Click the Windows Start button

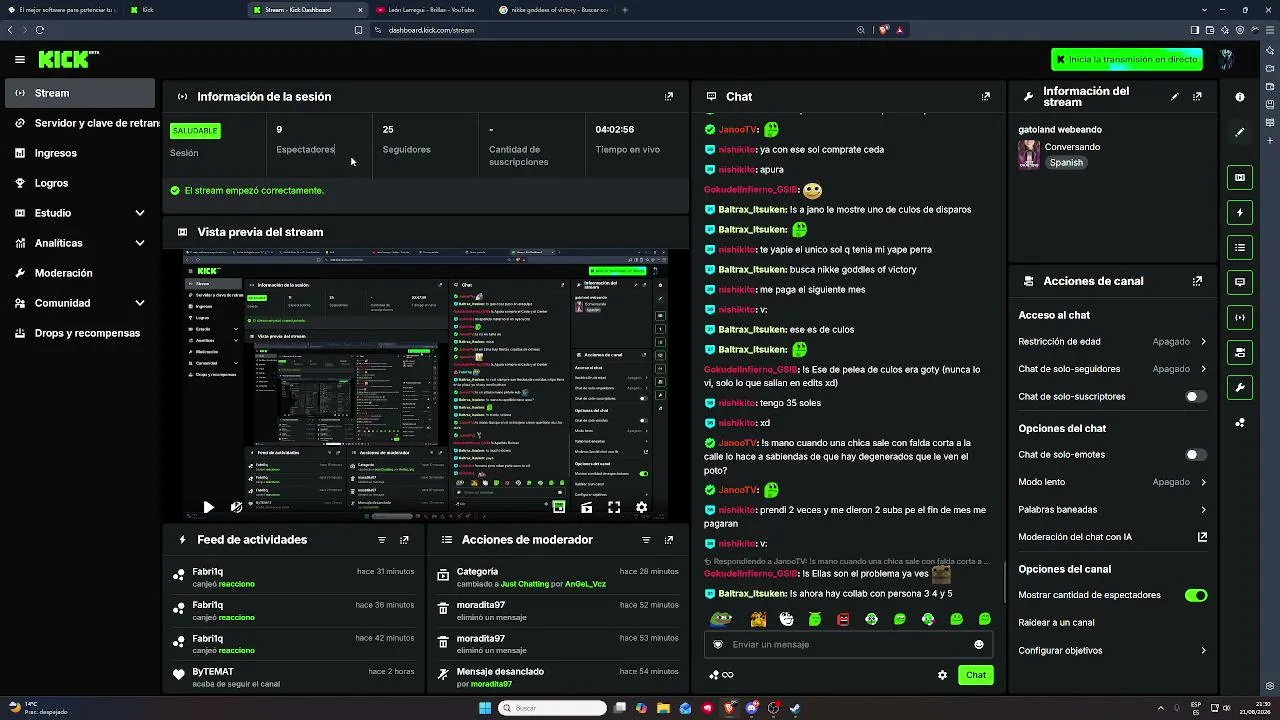[x=485, y=708]
